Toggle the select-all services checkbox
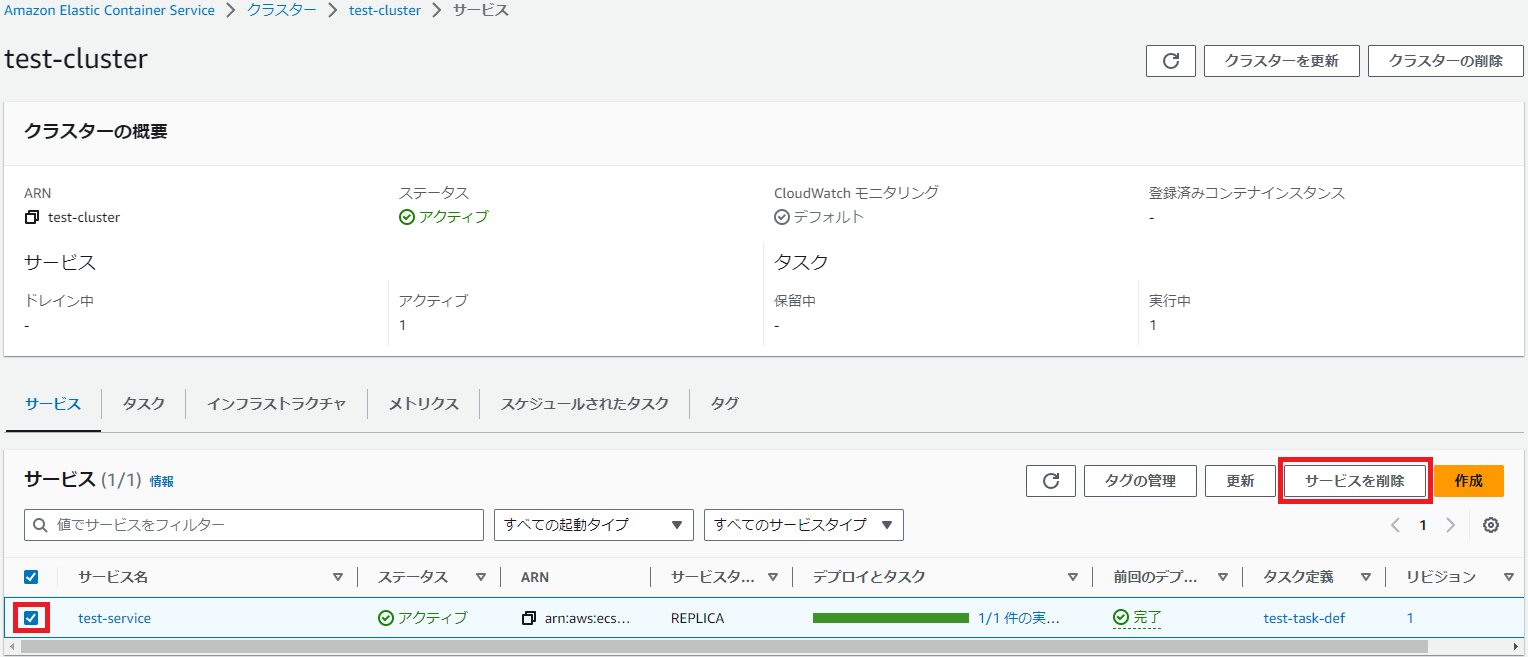Viewport: 1528px width, 657px height. tap(31, 577)
